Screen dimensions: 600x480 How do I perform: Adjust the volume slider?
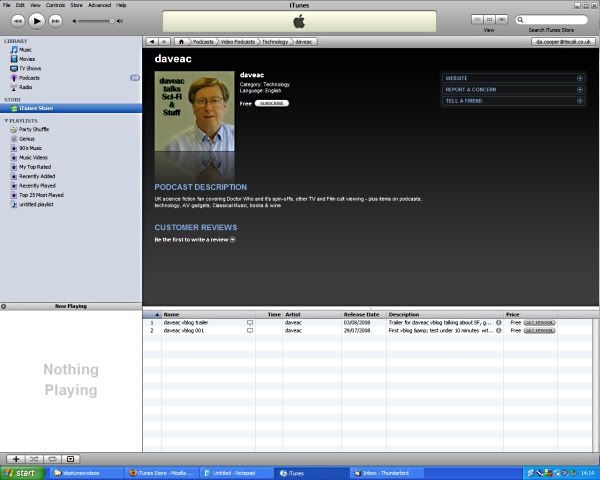point(95,21)
